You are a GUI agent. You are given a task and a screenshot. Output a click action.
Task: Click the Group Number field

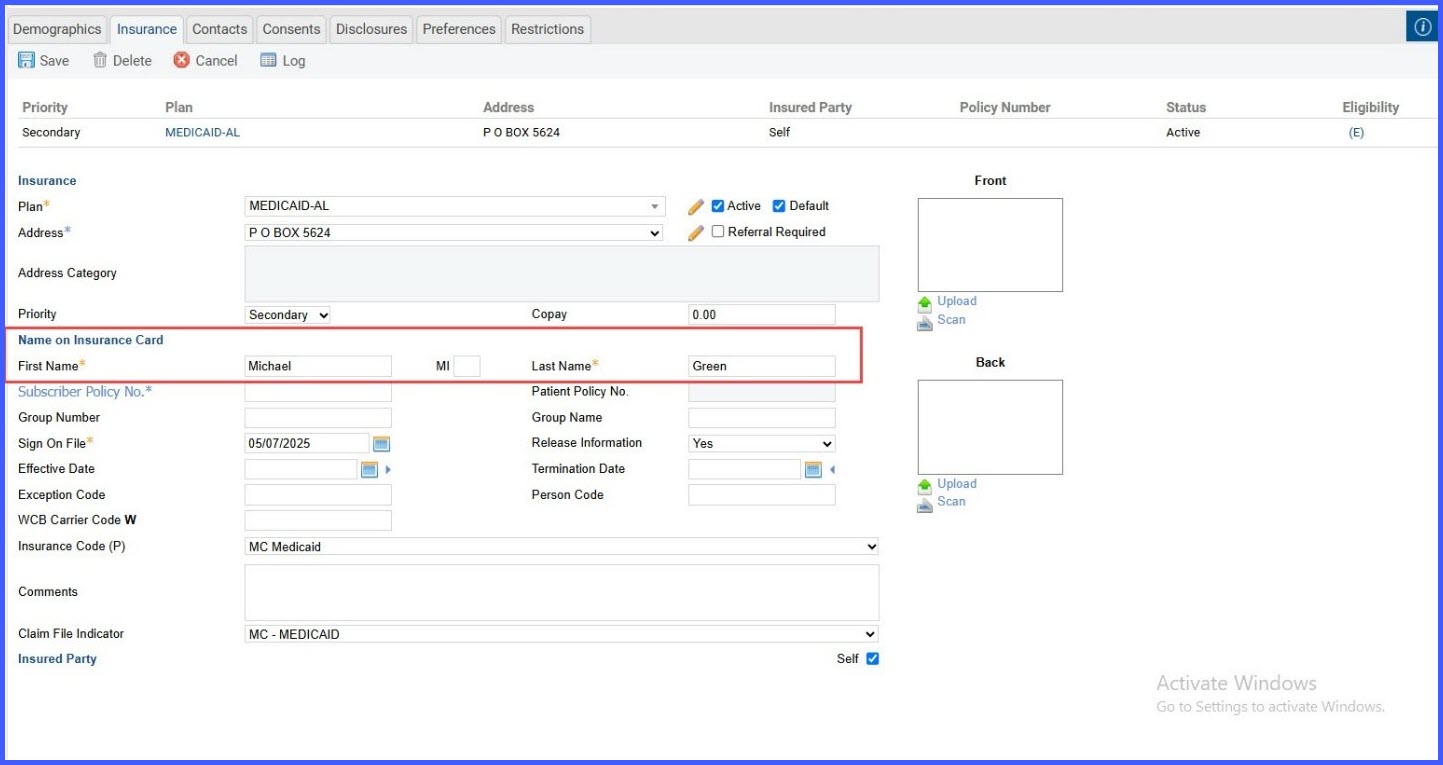[x=318, y=418]
